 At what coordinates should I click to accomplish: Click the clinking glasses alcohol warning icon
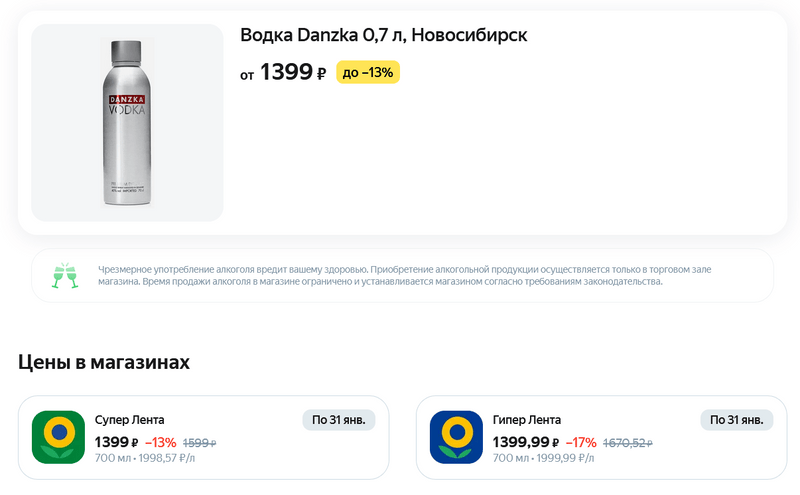[x=65, y=275]
